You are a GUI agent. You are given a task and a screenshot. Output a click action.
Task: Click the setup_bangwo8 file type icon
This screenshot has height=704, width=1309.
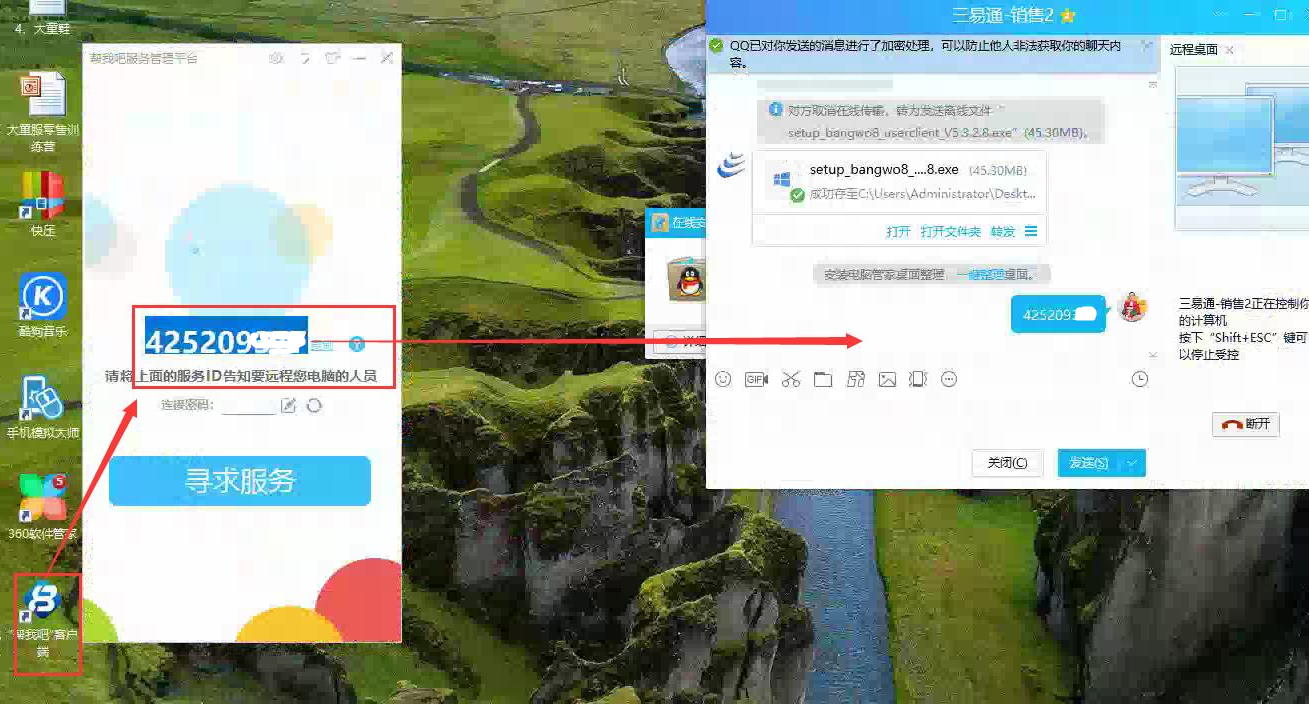click(x=782, y=180)
